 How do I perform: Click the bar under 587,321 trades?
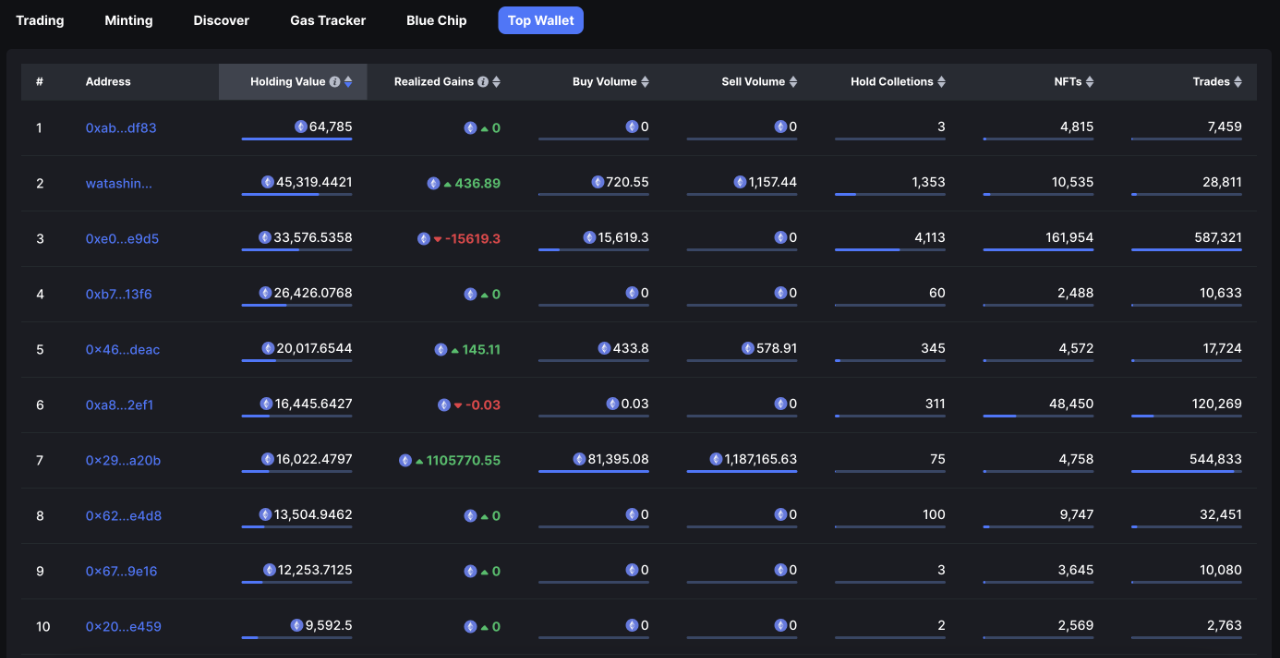(1186, 250)
